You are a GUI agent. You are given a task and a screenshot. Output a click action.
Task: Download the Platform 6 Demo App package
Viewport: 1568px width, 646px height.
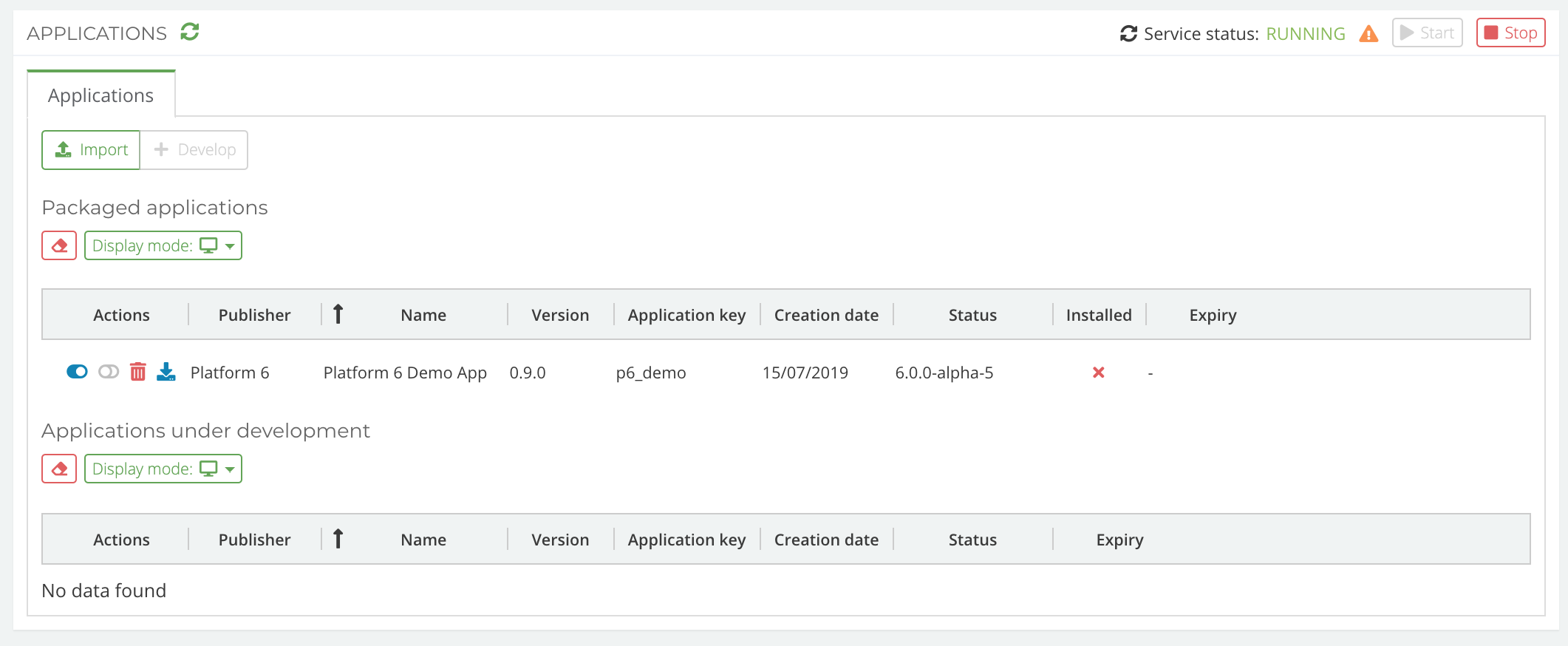coord(166,372)
